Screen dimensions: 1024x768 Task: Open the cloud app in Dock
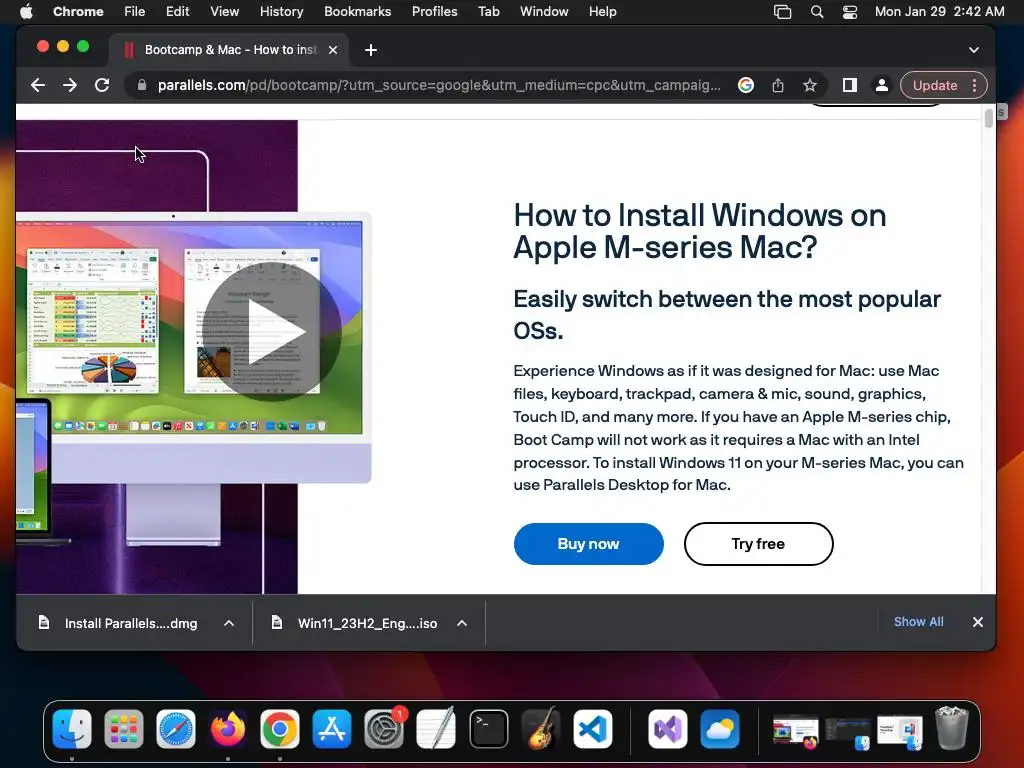720,729
